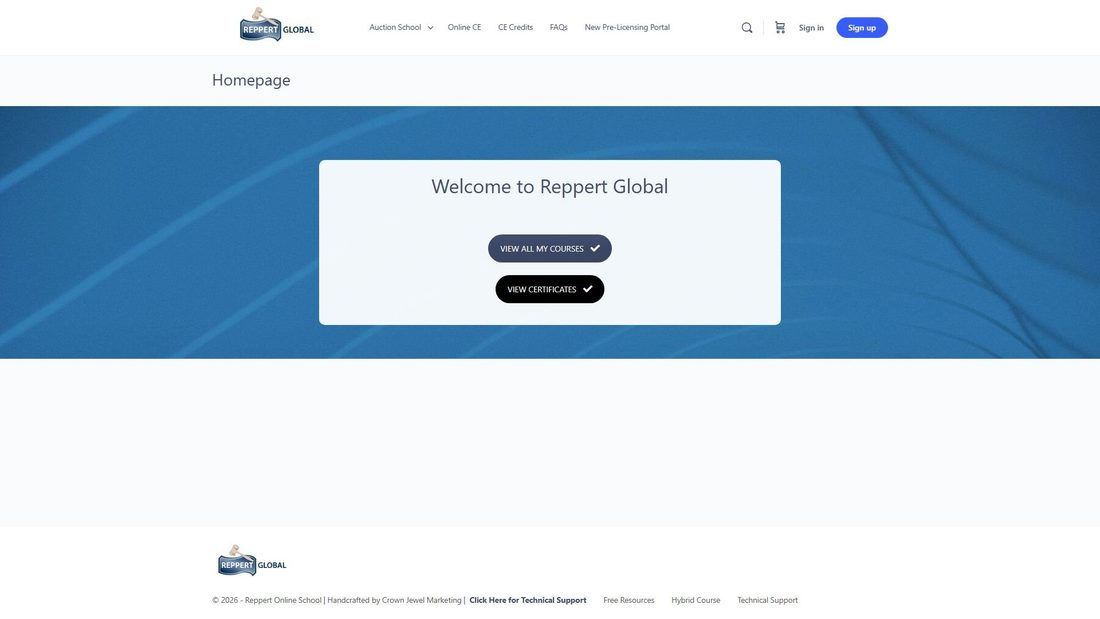Expand the Auction School dropdown chevron
This screenshot has height=619, width=1100.
430,28
